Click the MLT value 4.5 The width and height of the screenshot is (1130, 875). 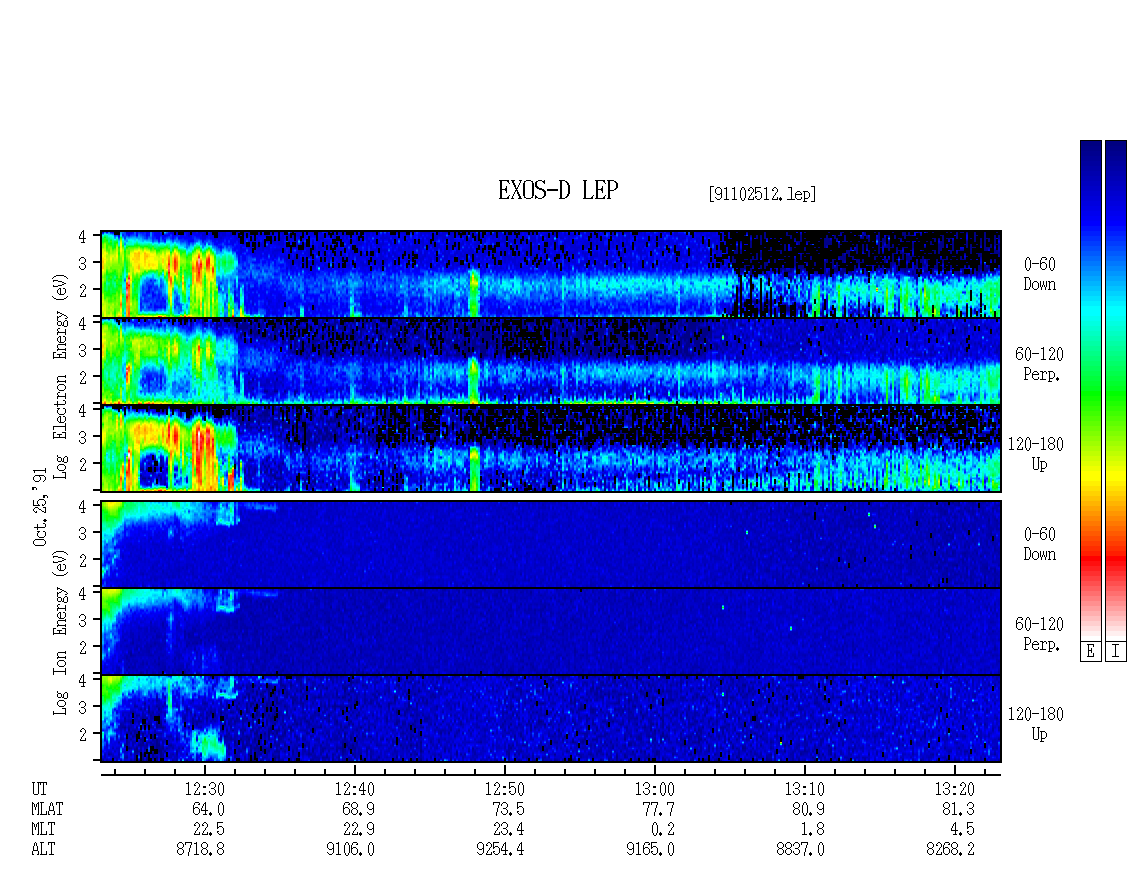(962, 830)
